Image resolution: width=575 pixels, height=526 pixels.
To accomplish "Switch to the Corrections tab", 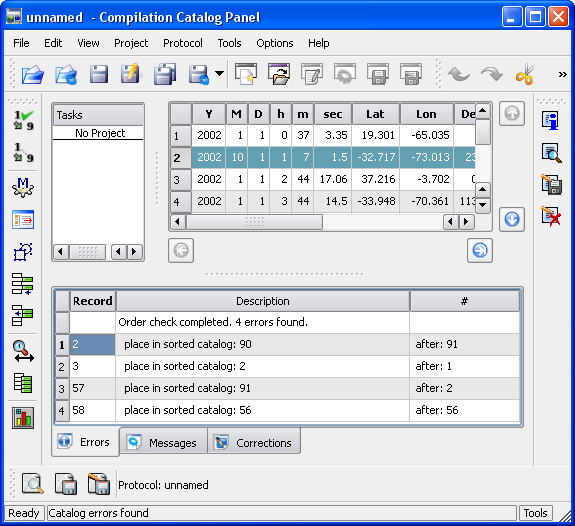I will click(254, 442).
